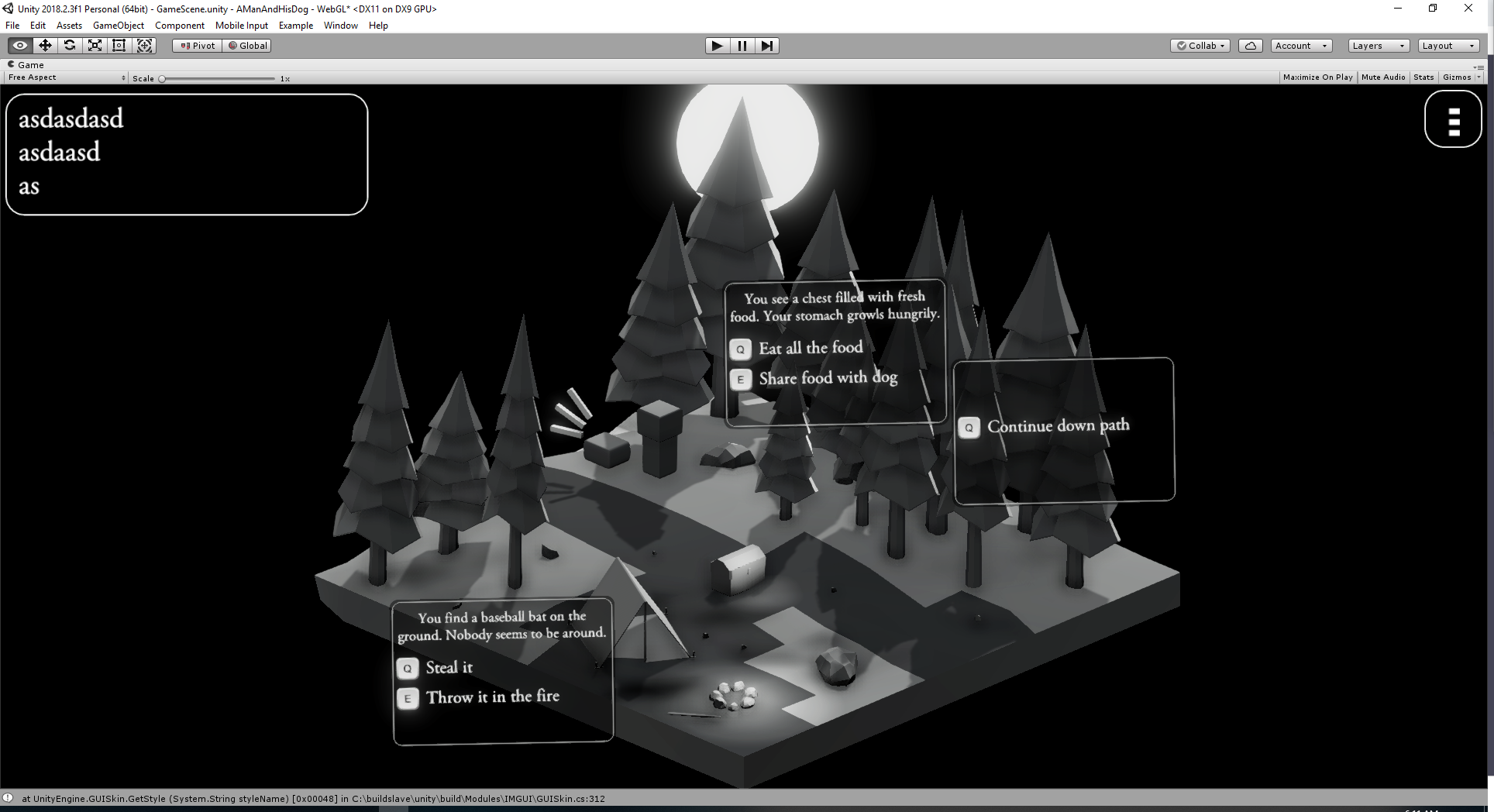Toggle Pivot handle position
This screenshot has width=1494, height=812.
[198, 46]
